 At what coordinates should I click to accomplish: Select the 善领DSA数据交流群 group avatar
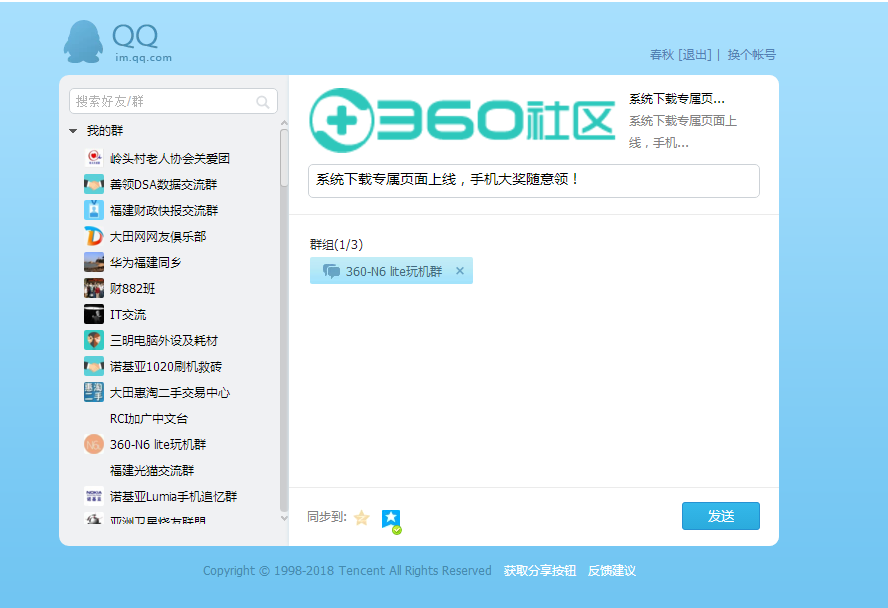click(94, 184)
